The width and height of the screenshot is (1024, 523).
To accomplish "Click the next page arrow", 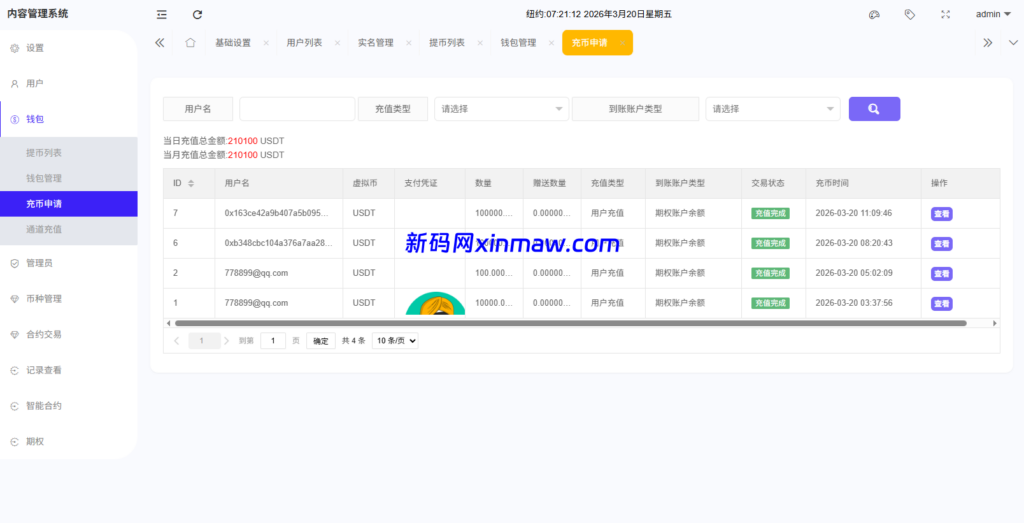I will (x=227, y=341).
